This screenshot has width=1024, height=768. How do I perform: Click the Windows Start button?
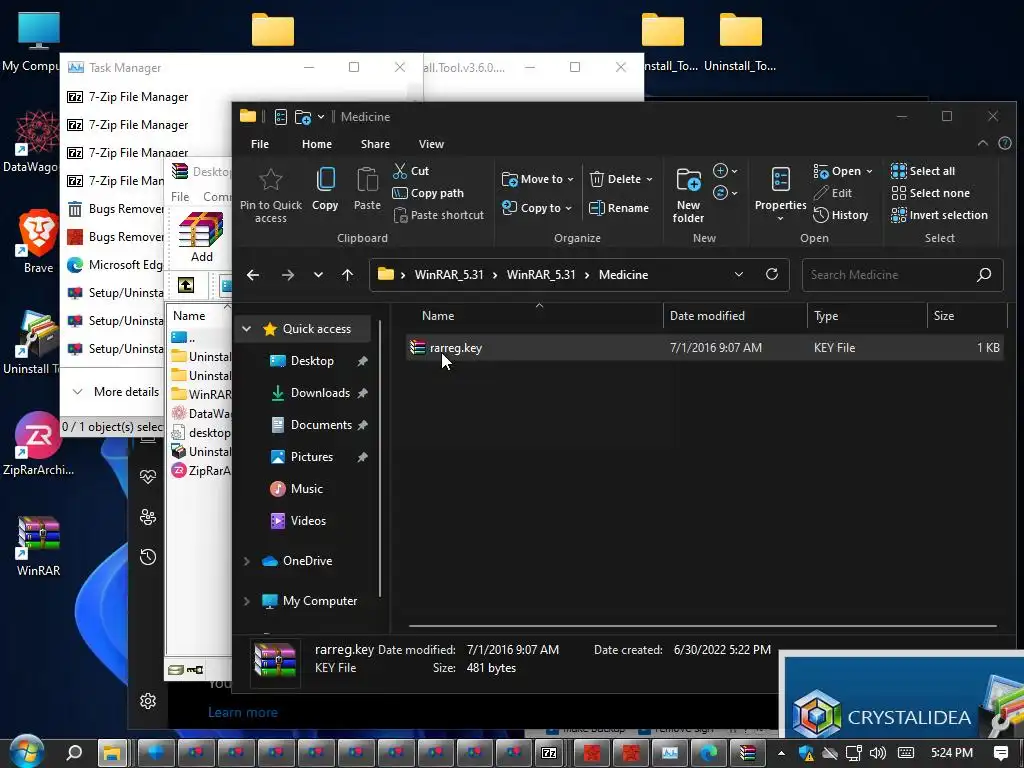pos(26,752)
